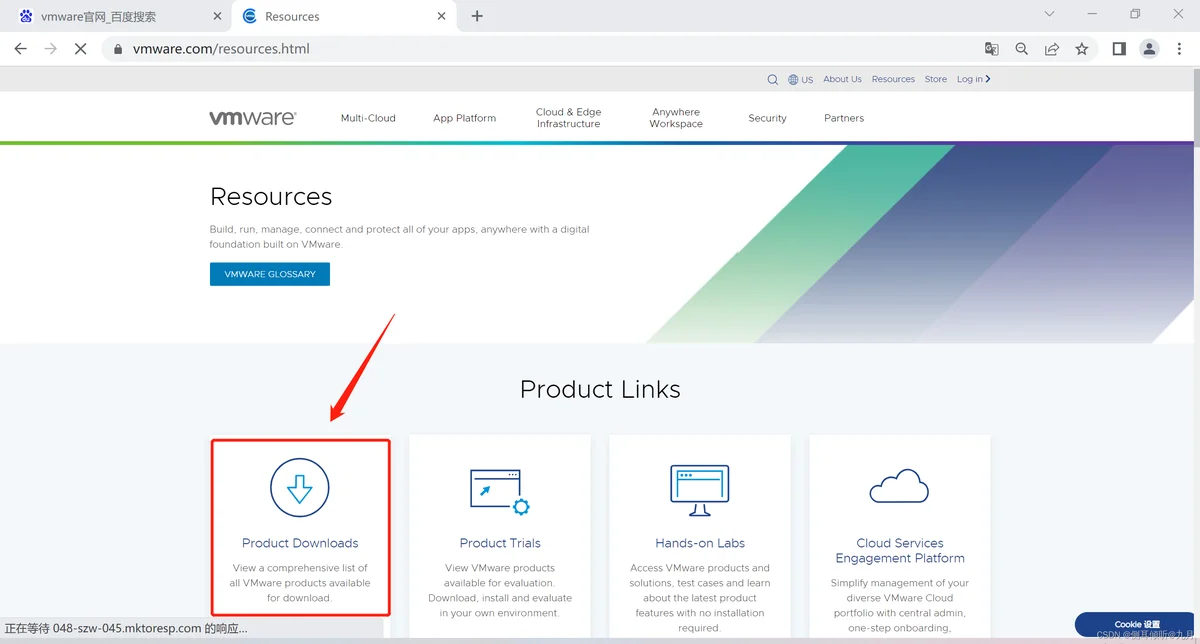Click the site lock icon
Image resolution: width=1200 pixels, height=644 pixels.
click(118, 48)
